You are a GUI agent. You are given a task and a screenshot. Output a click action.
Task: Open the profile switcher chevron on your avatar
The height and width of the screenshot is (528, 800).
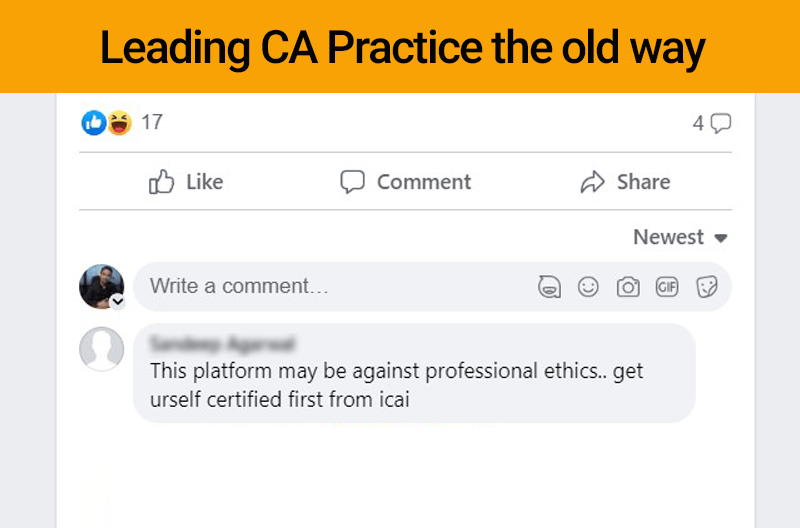(117, 301)
